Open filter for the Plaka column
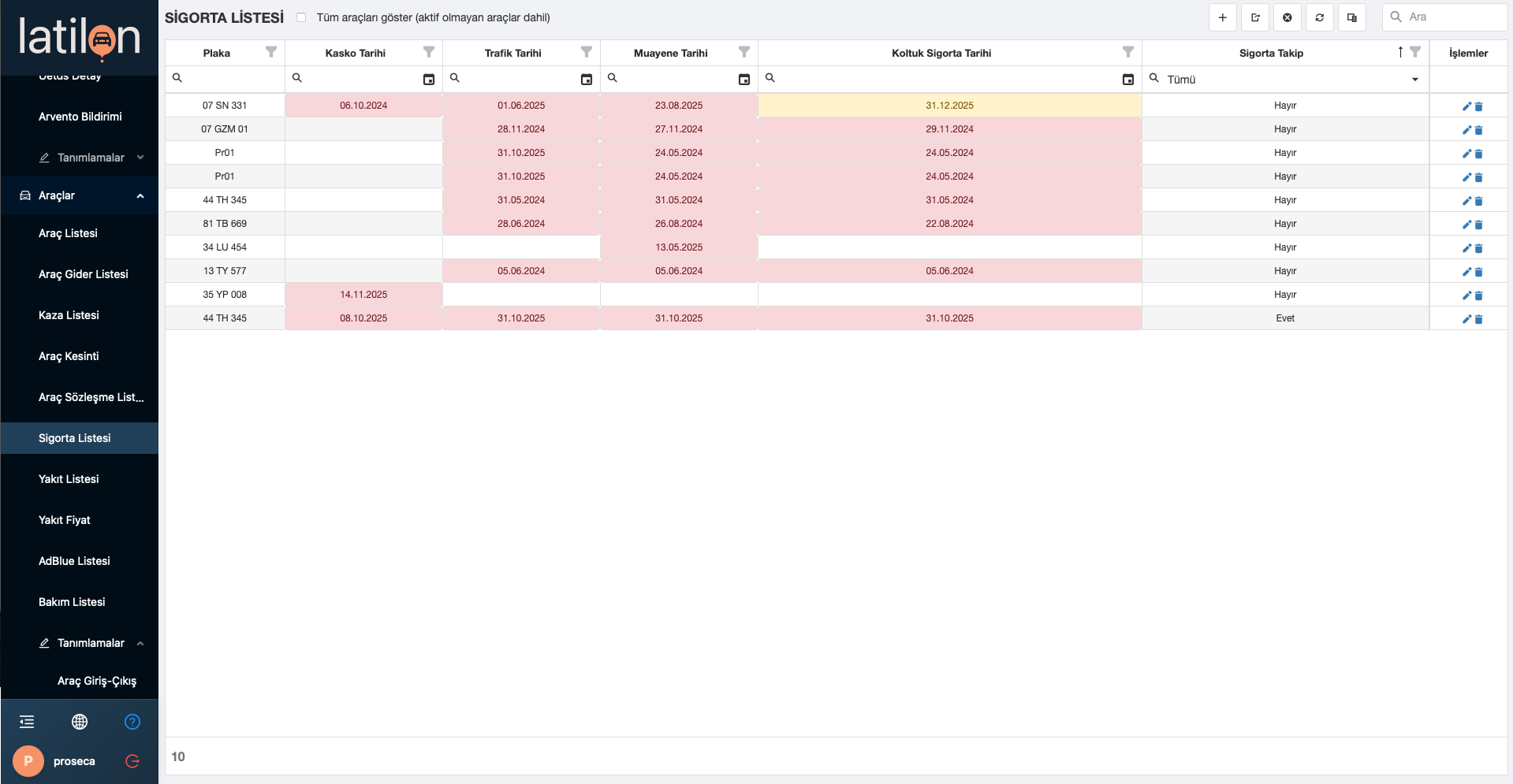Viewport: 1513px width, 784px height. click(x=271, y=52)
